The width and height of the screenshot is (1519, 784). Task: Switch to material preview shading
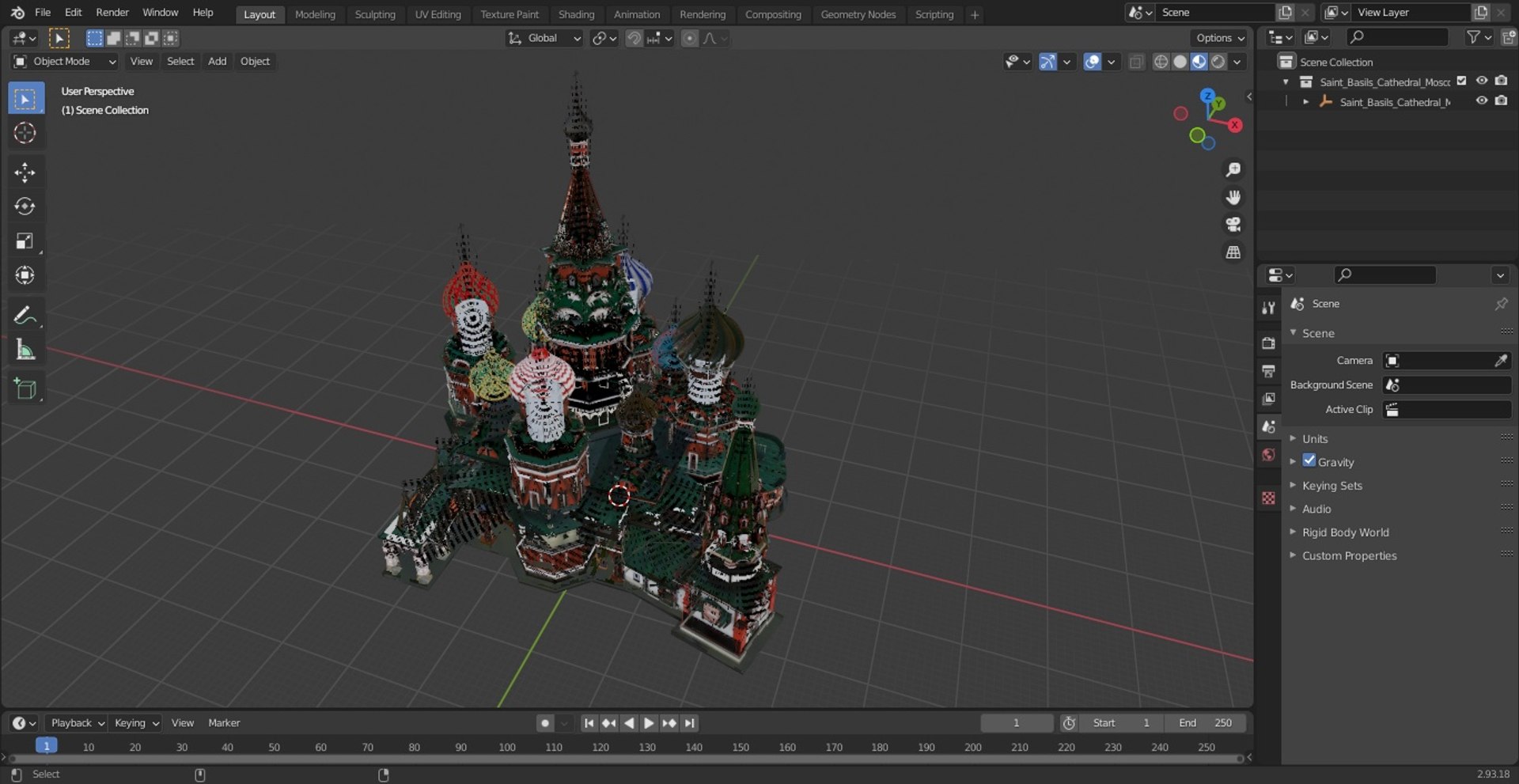point(1199,62)
